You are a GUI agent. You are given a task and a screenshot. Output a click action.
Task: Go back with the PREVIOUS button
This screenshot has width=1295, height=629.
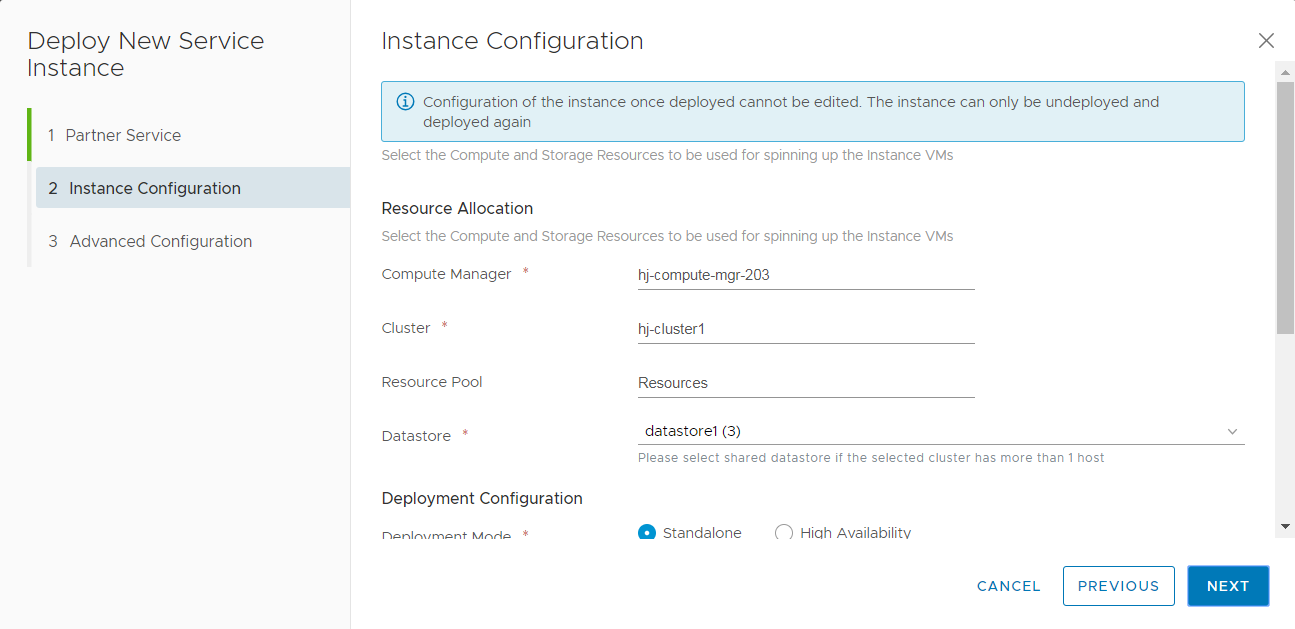pyautogui.click(x=1118, y=586)
